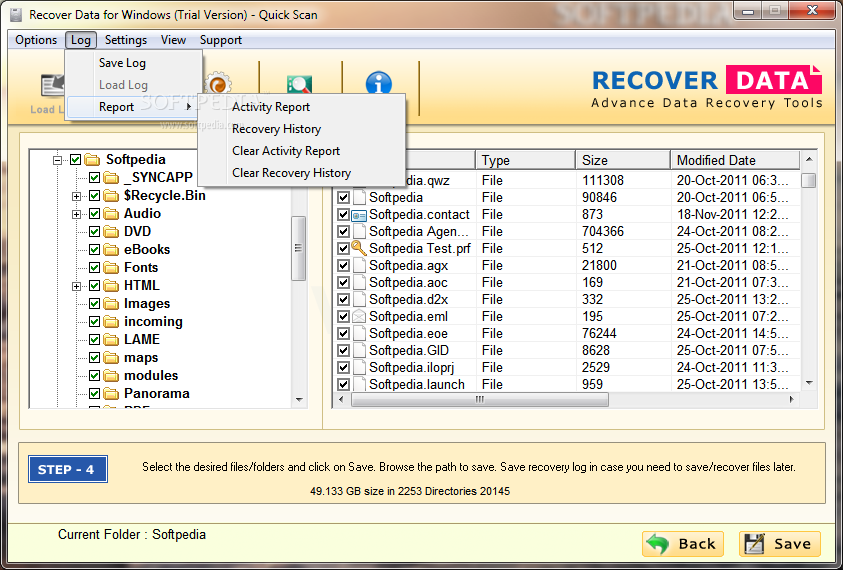The image size is (843, 570).
Task: Click the $Recycle.Bin folder icon
Action: click(111, 196)
